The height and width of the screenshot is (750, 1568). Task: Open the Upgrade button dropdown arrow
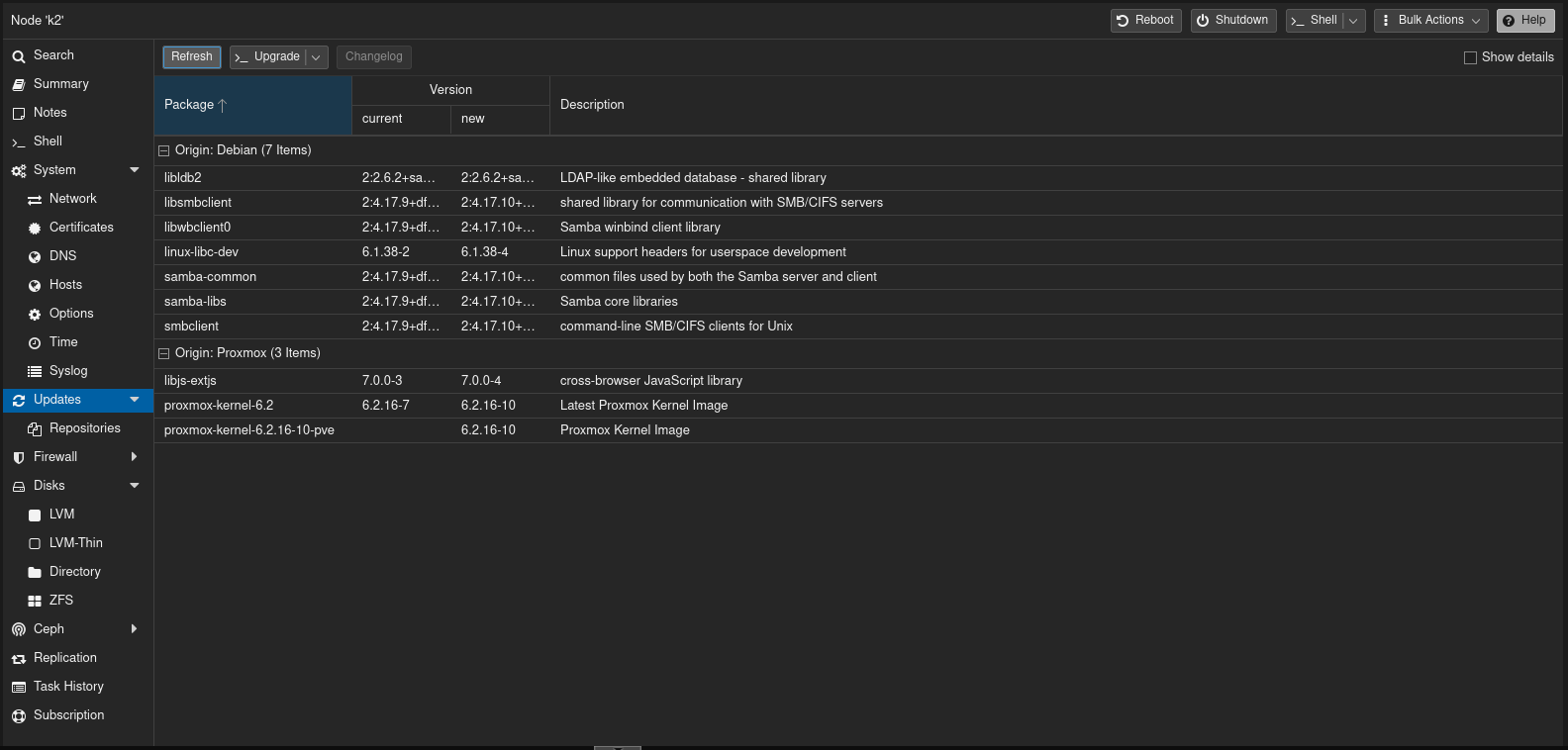pyautogui.click(x=317, y=57)
